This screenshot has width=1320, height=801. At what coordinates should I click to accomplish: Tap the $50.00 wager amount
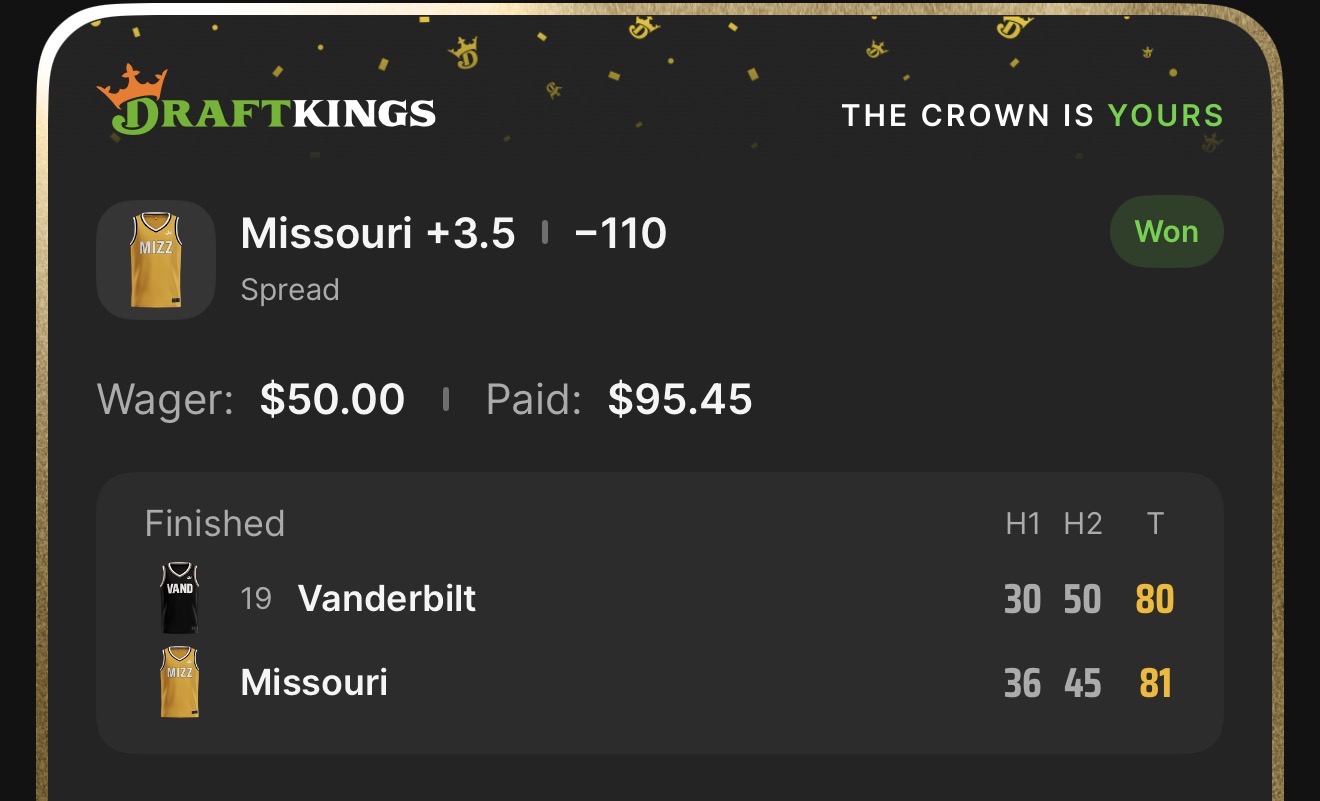332,399
